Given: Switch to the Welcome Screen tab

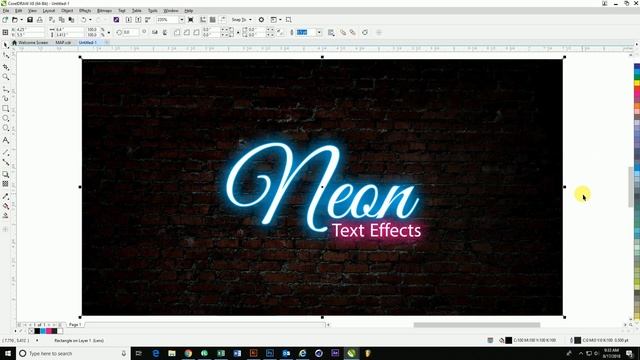Looking at the screenshot, I should pos(30,42).
